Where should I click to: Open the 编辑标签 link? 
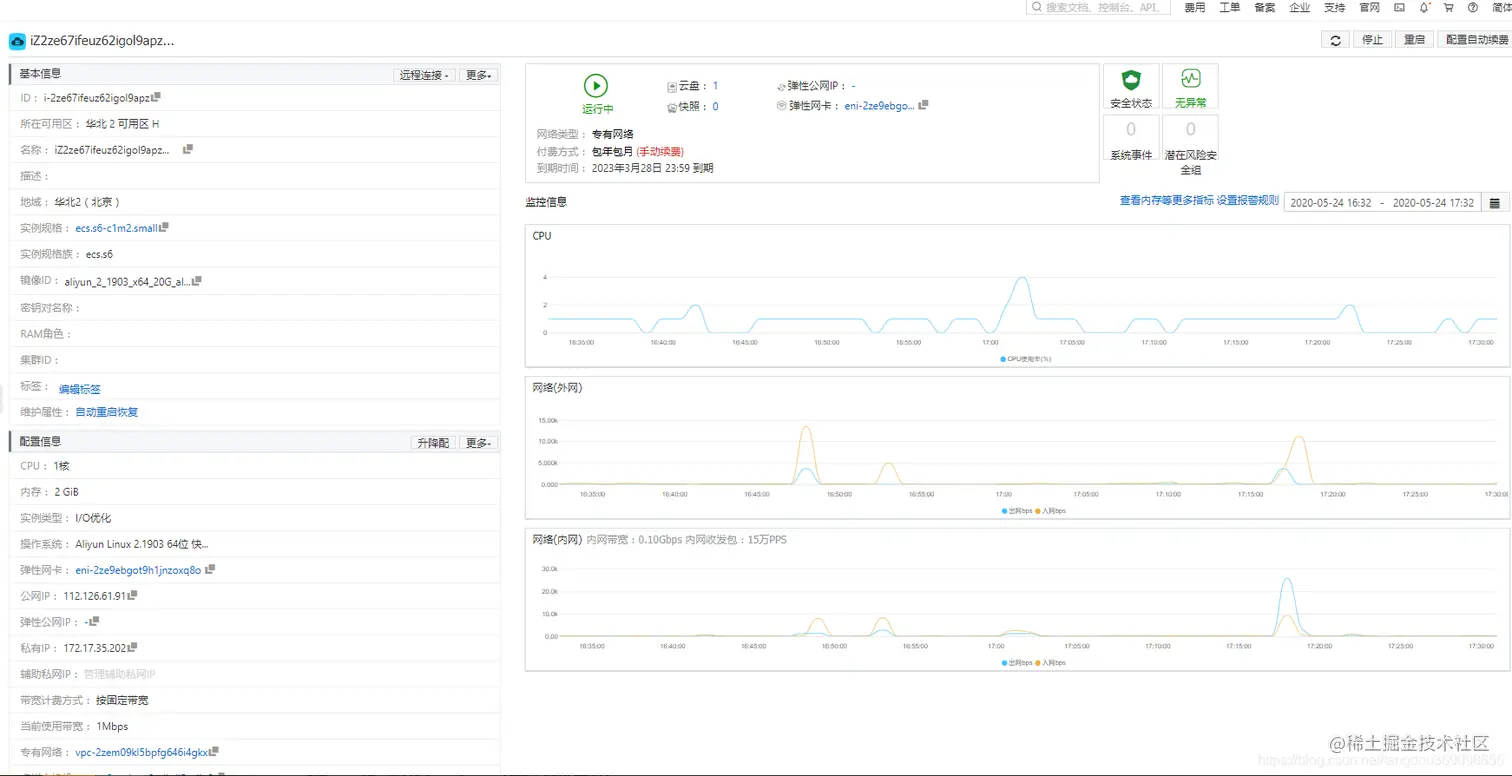tap(79, 389)
